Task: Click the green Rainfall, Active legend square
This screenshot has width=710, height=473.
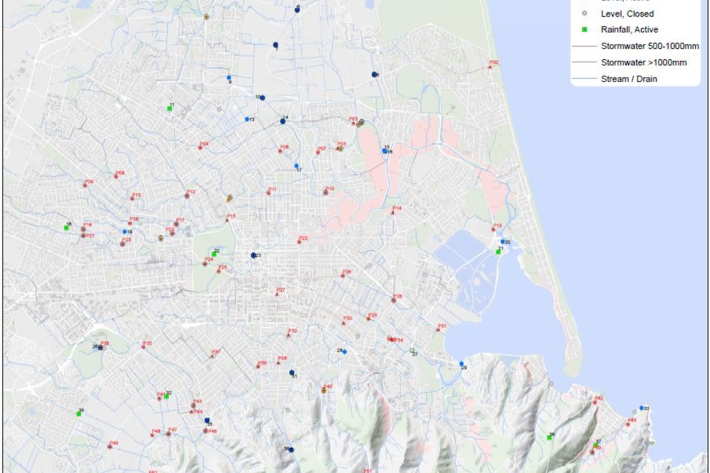Action: click(x=583, y=30)
